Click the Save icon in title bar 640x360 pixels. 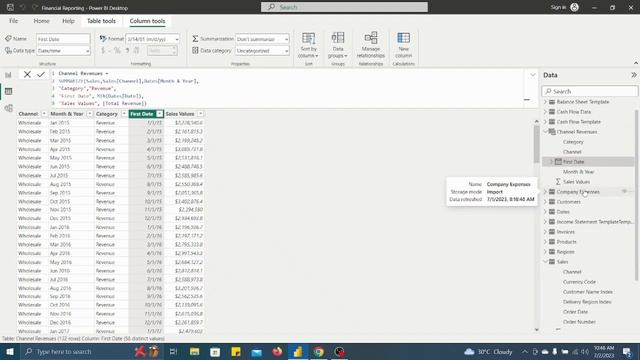10,7
